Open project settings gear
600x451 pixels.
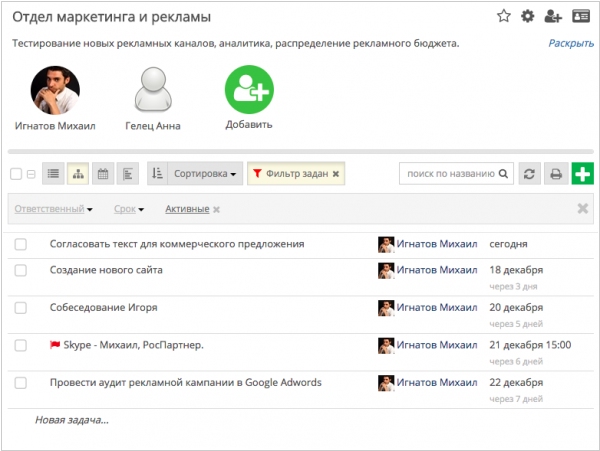pos(528,16)
